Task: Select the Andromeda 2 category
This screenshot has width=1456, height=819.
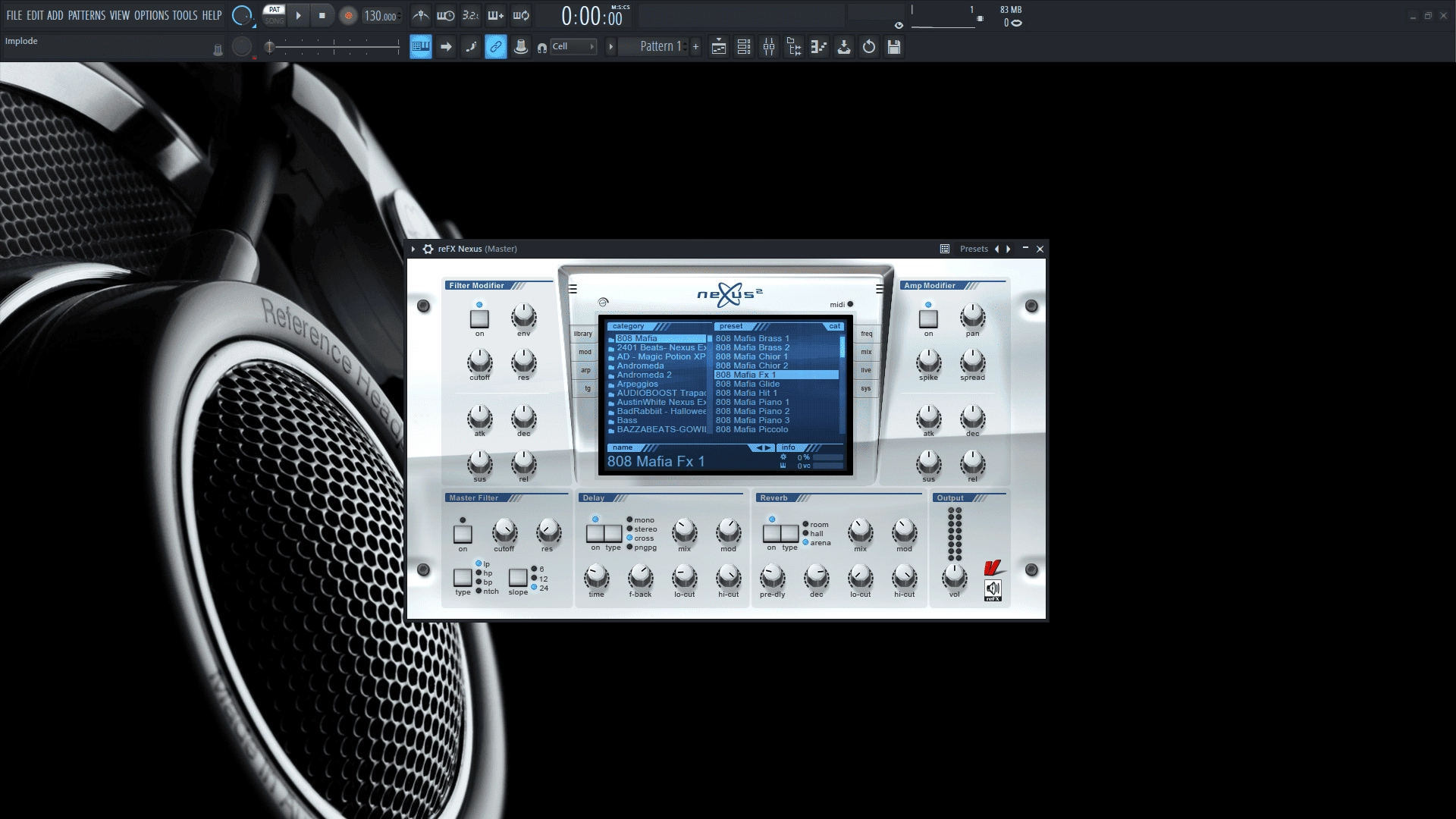Action: (x=657, y=375)
